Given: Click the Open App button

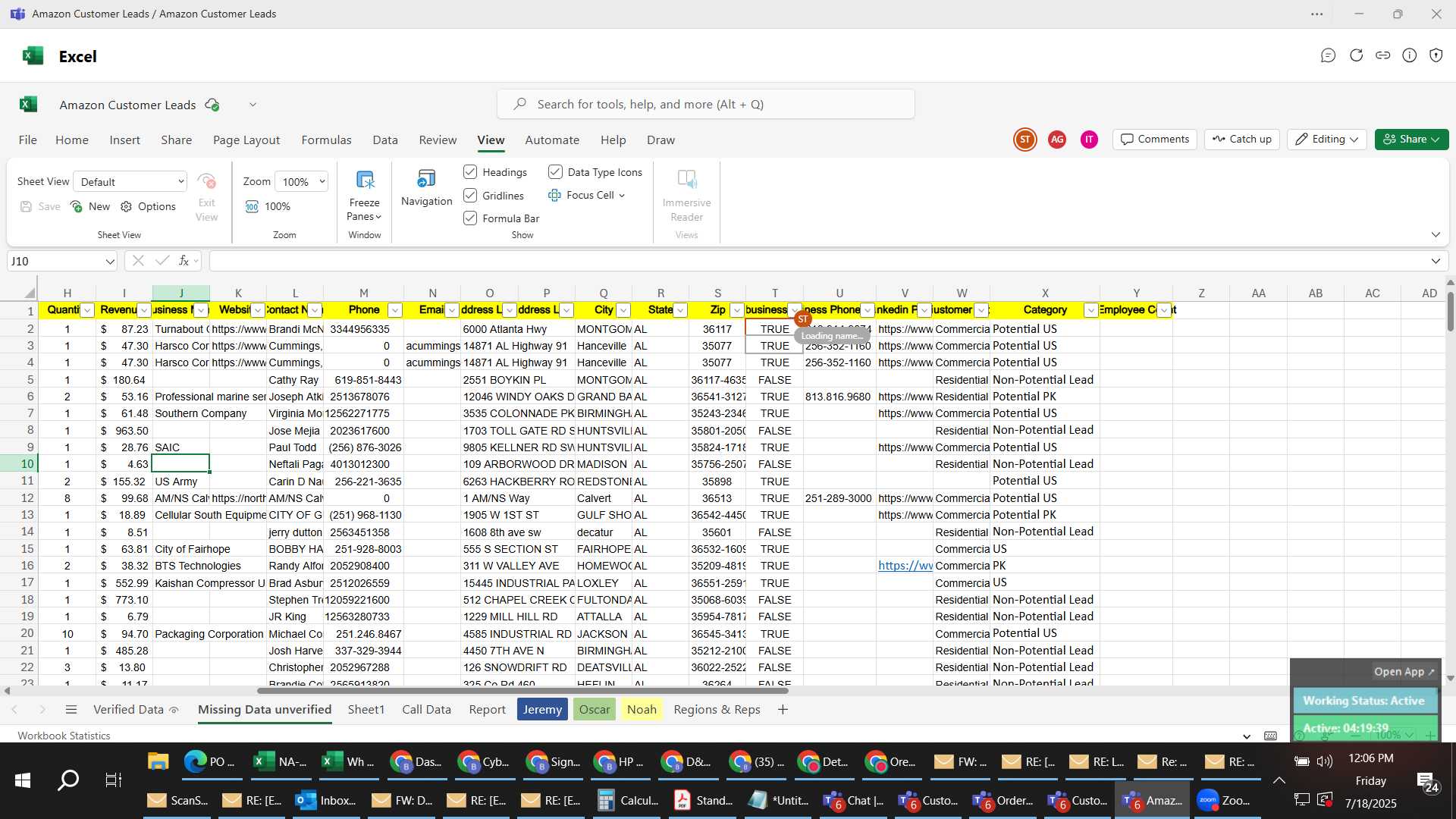Looking at the screenshot, I should coord(1404,672).
